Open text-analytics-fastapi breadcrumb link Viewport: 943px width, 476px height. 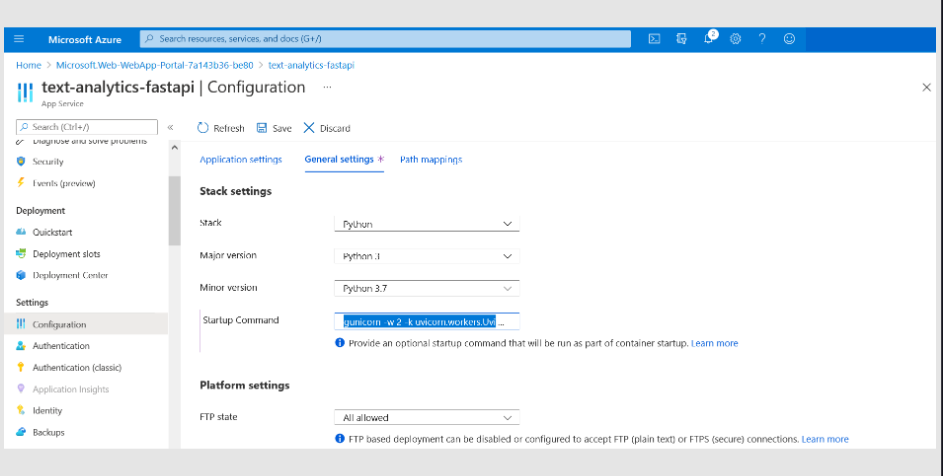[x=312, y=65]
